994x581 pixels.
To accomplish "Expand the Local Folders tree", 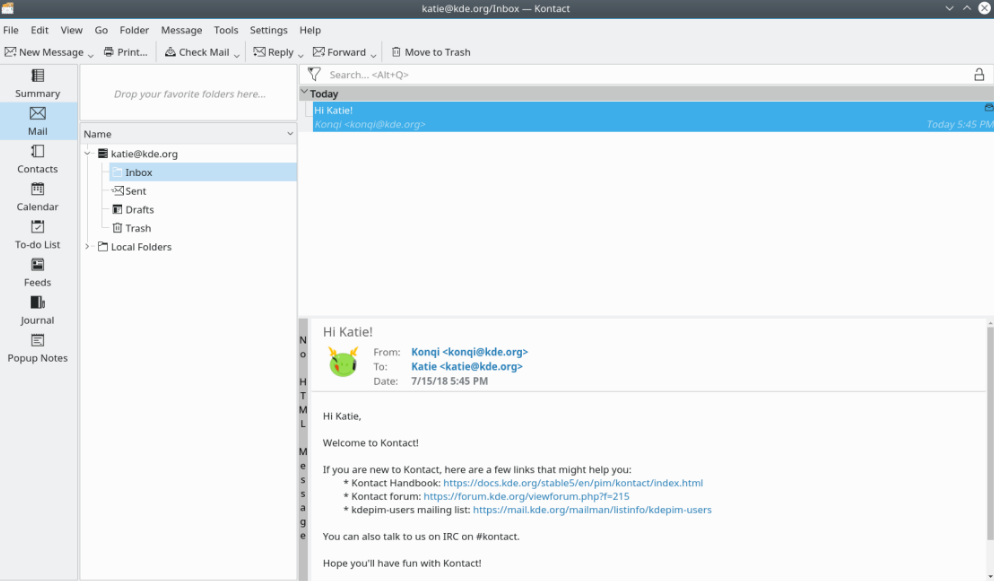I will click(x=88, y=247).
